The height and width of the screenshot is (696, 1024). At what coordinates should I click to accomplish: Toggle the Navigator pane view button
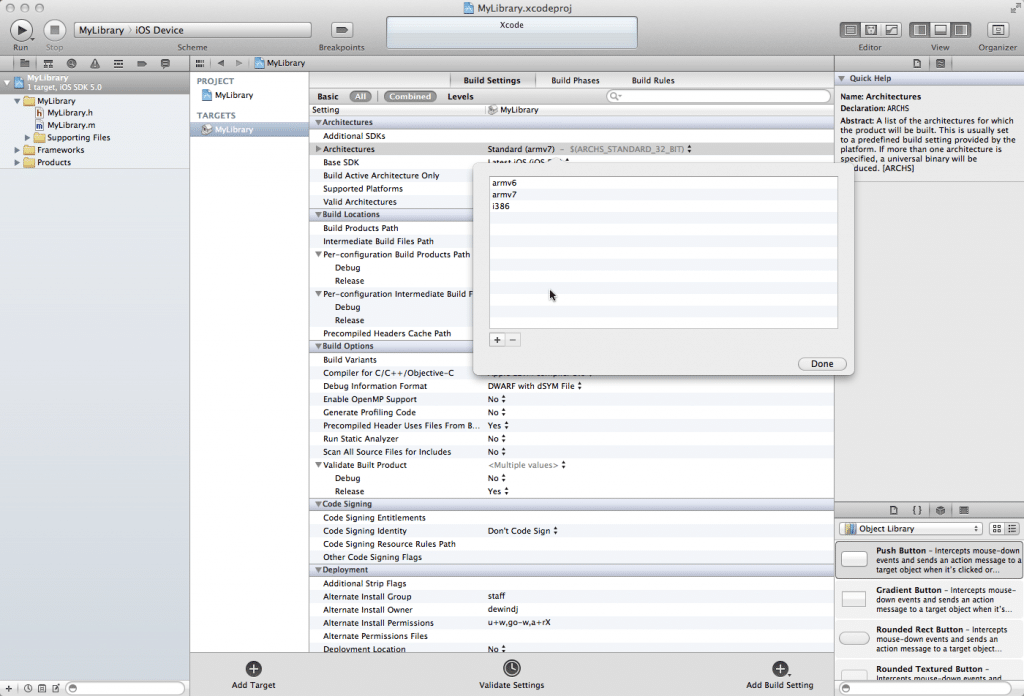point(920,30)
